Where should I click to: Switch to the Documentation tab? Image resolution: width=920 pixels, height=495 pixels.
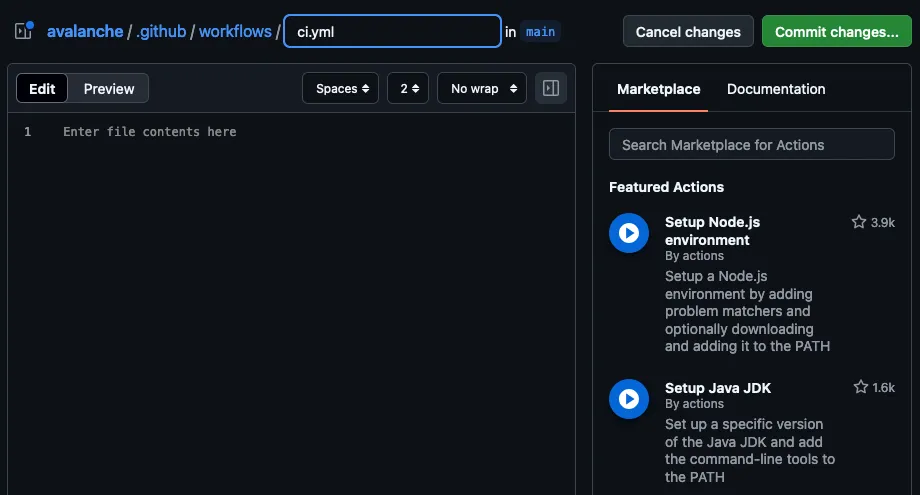point(776,89)
